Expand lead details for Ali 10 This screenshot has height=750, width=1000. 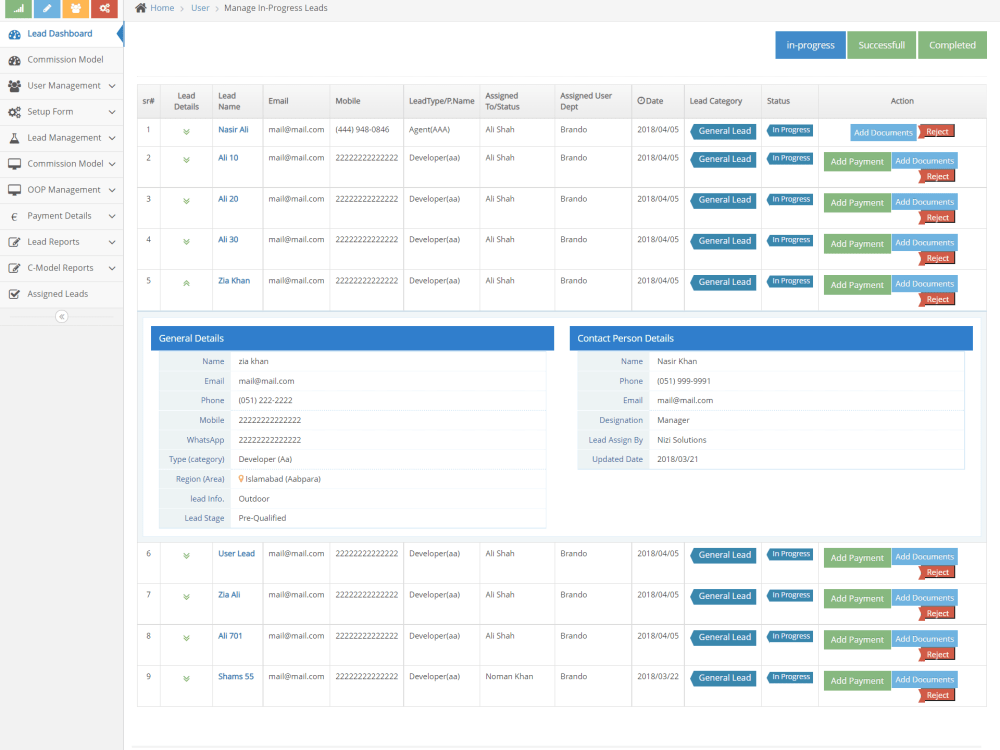[186, 160]
